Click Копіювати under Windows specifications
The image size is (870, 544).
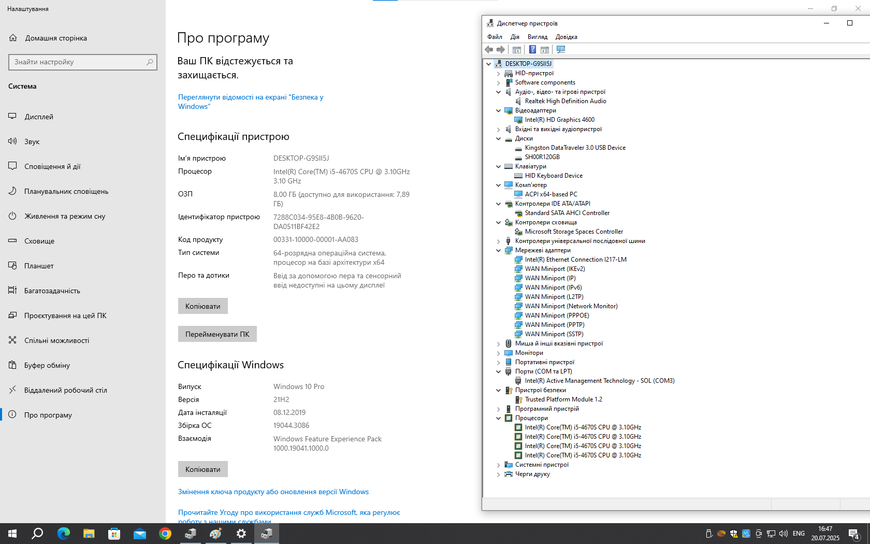tap(203, 469)
